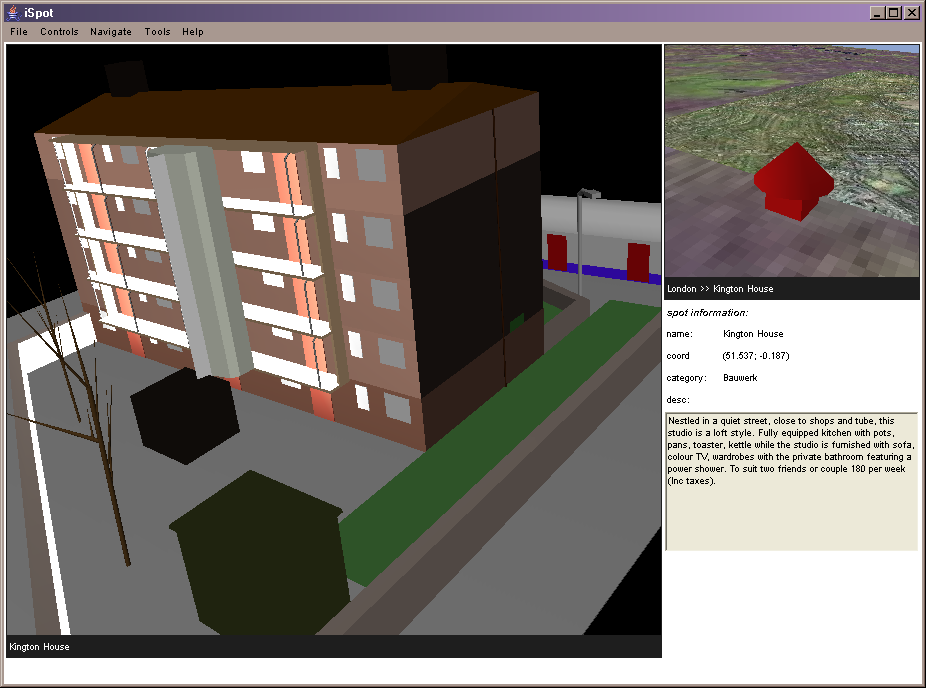Click the Bauwerk category value
The width and height of the screenshot is (926, 688).
point(740,378)
